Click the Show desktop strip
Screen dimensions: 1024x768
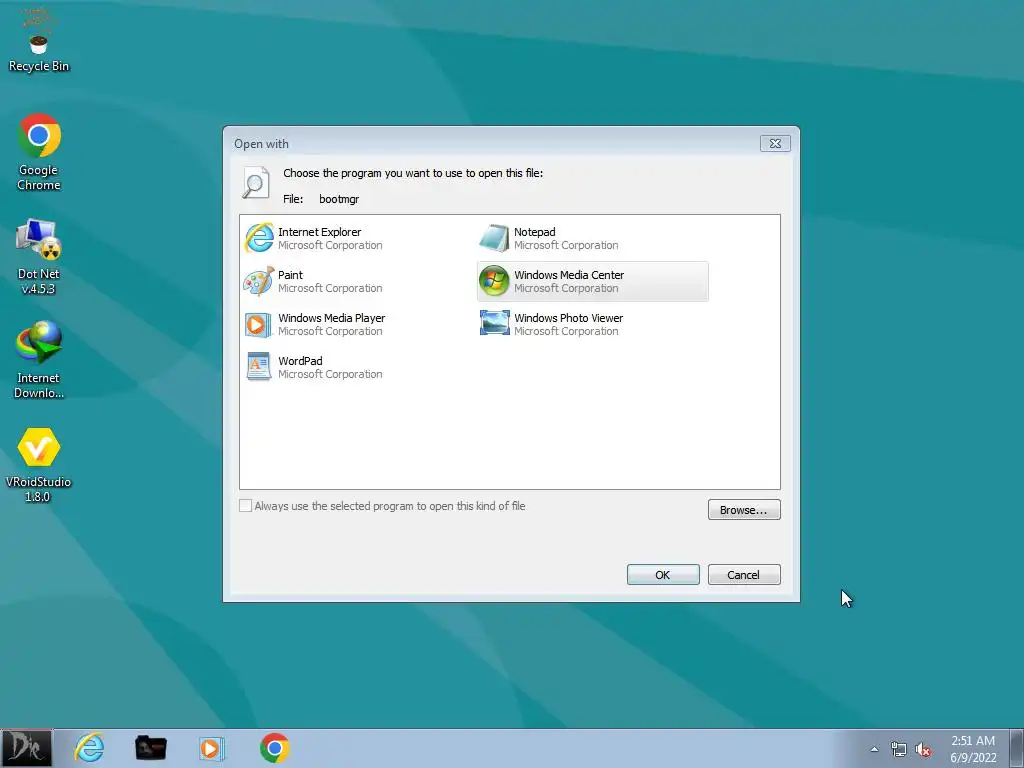pyautogui.click(x=1016, y=748)
